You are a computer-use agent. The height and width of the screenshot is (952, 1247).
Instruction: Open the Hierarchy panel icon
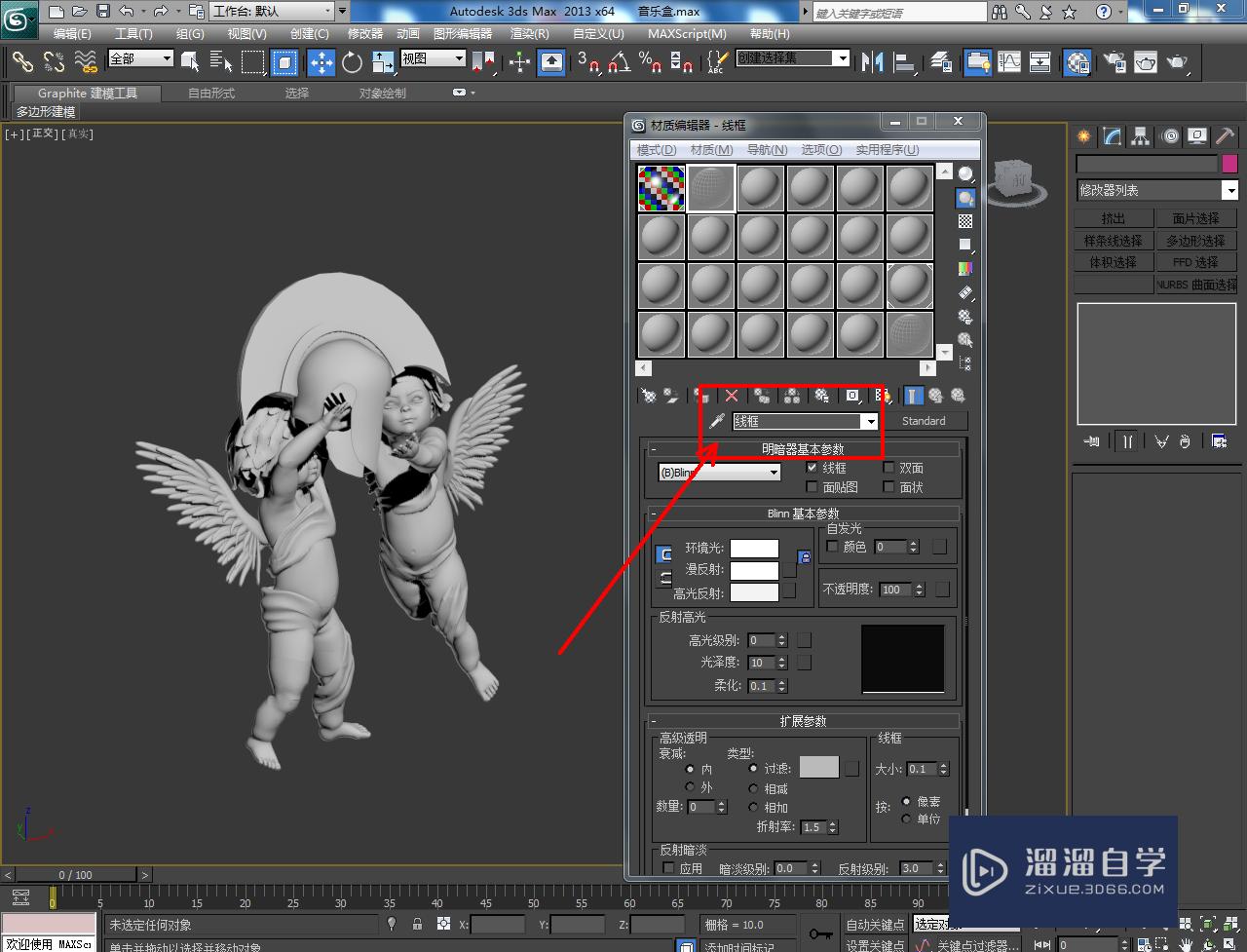[1141, 136]
